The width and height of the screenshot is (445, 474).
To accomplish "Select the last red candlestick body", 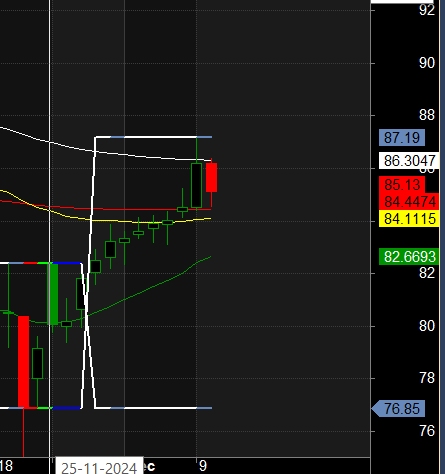I will (x=211, y=177).
